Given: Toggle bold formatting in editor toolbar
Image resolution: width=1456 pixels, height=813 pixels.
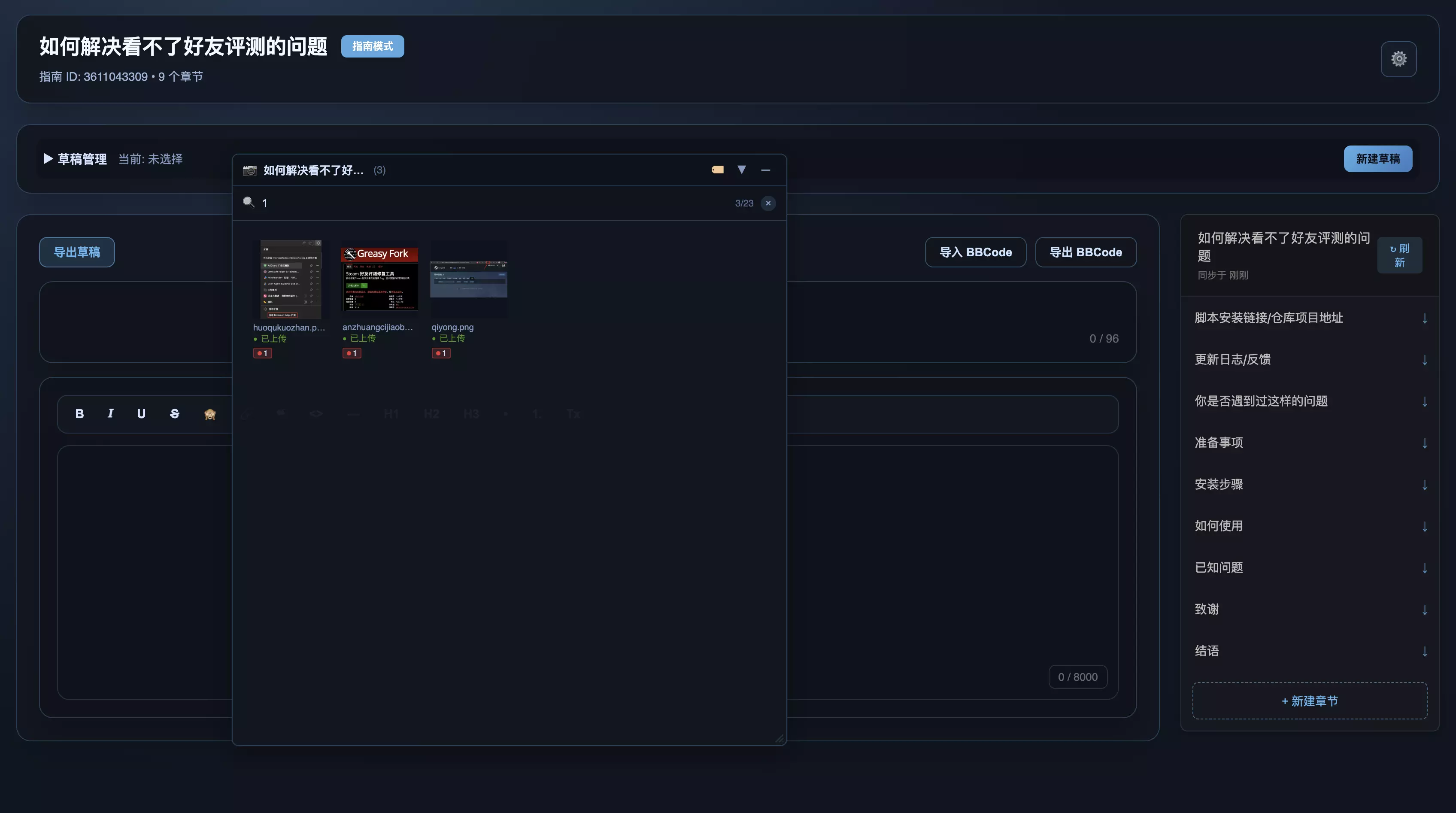Looking at the screenshot, I should click(x=80, y=414).
